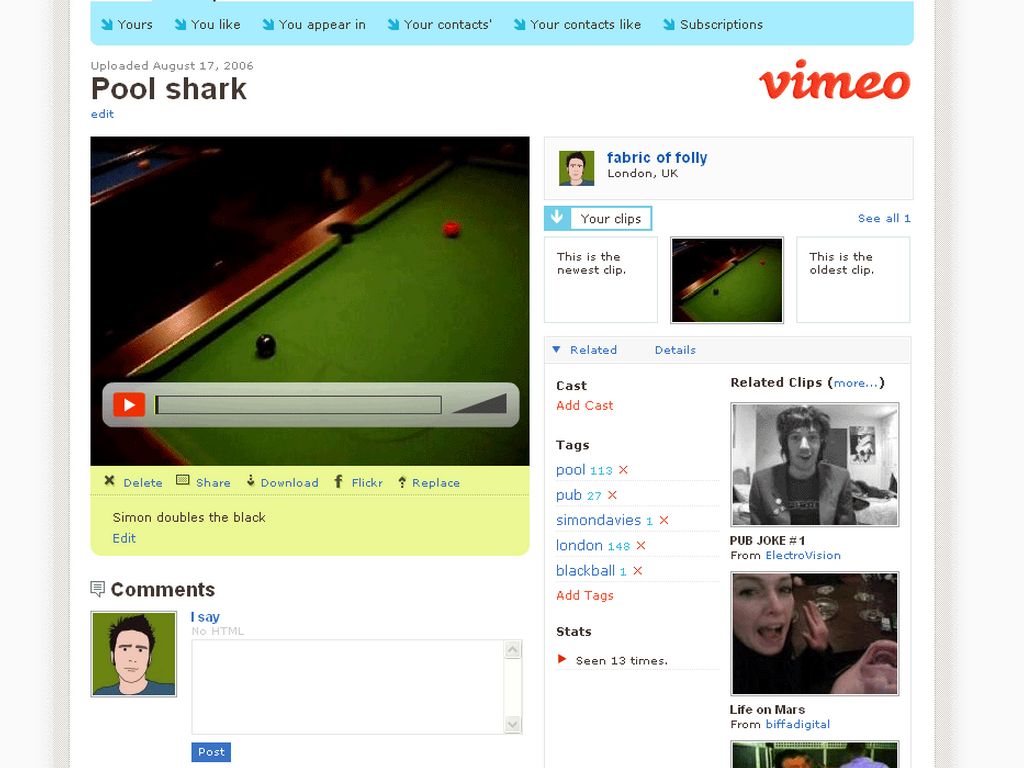Viewport: 1024px width, 768px height.
Task: Expand the Seen 13 times stats arrow
Action: coord(562,659)
